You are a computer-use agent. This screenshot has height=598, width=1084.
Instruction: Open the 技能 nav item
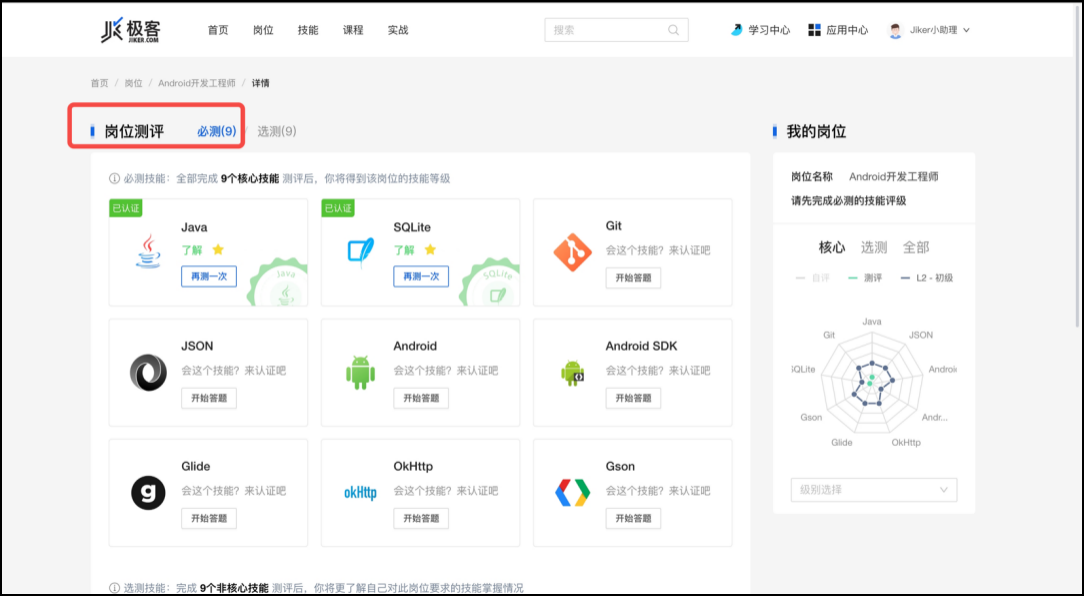pos(308,30)
